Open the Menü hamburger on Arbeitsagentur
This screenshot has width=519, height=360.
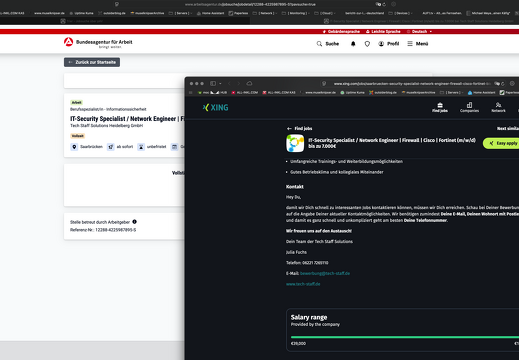point(418,44)
